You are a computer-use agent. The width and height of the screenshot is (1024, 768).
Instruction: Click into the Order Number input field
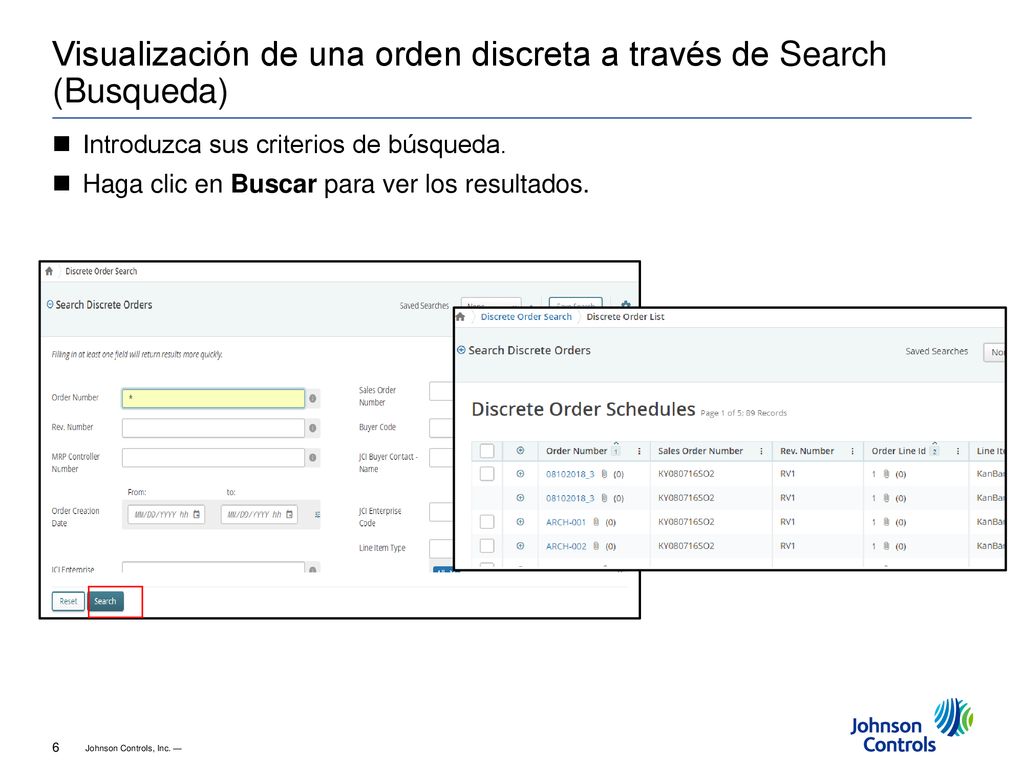213,398
